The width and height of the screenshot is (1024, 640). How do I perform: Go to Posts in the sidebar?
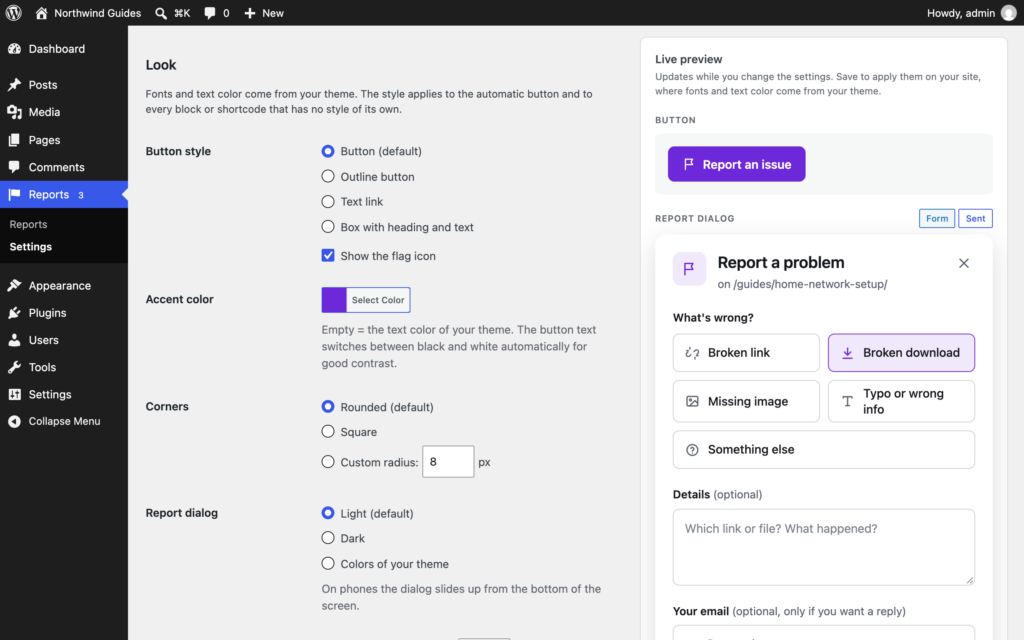[x=42, y=85]
